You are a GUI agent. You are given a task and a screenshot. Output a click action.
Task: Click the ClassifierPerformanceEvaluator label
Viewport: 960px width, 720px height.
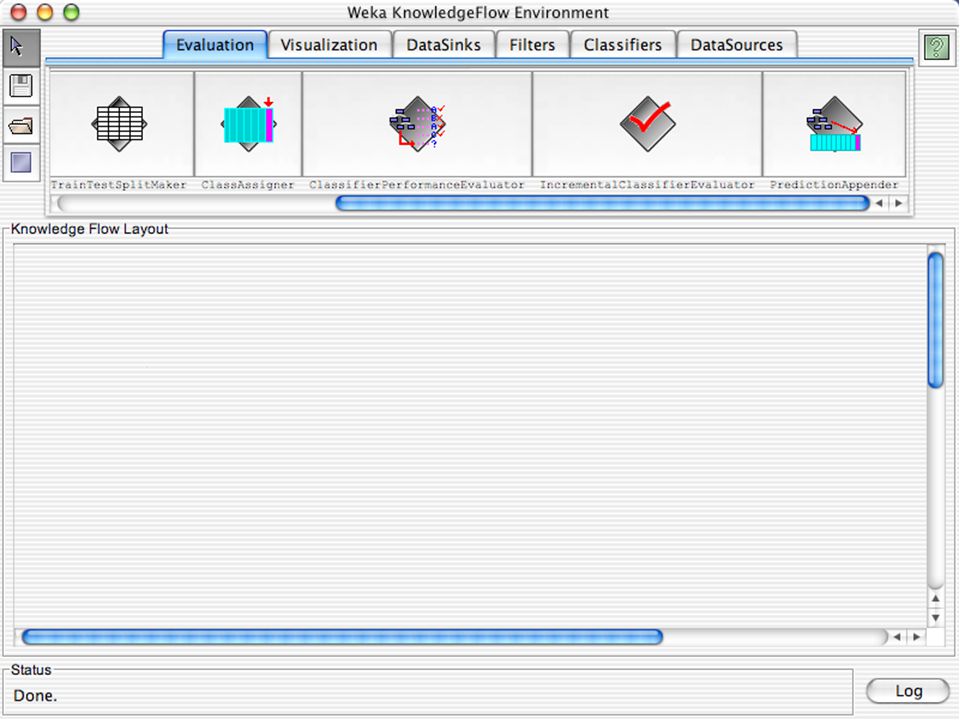[417, 185]
